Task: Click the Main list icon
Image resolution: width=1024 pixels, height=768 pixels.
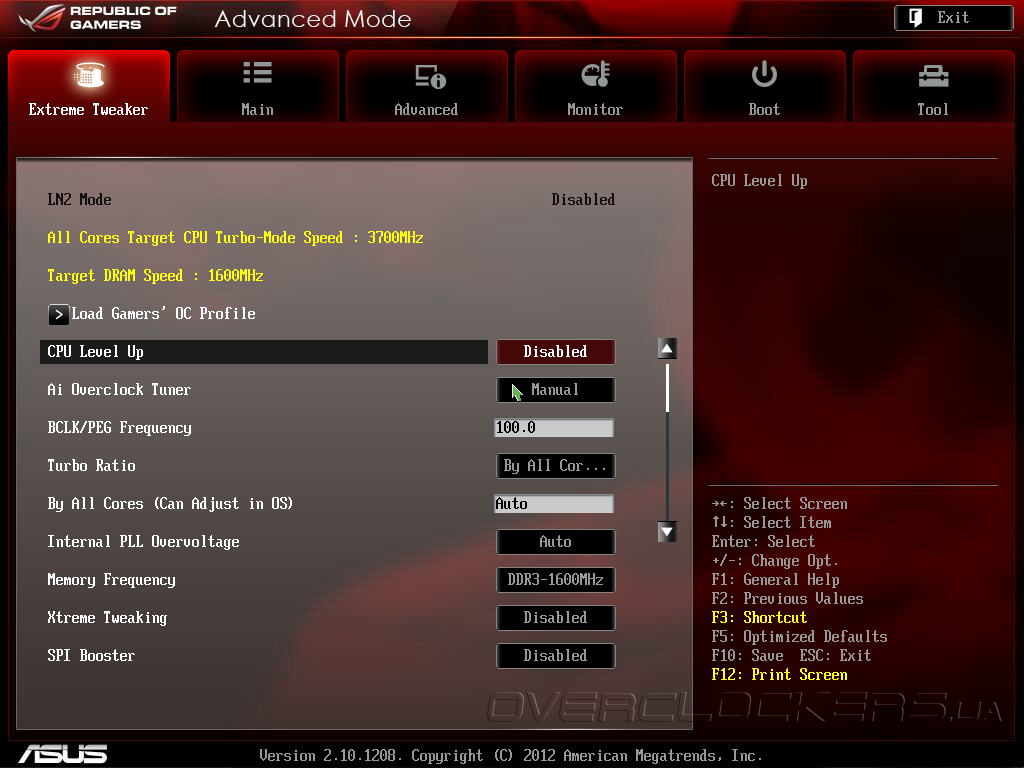Action: coord(257,72)
